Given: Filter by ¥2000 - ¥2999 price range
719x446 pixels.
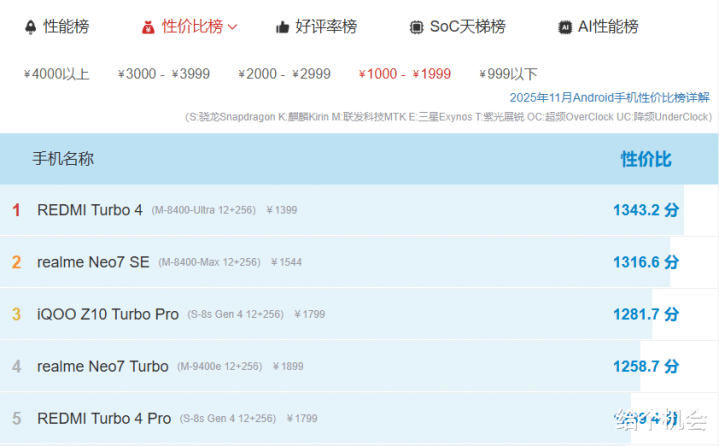Looking at the screenshot, I should click(284, 74).
